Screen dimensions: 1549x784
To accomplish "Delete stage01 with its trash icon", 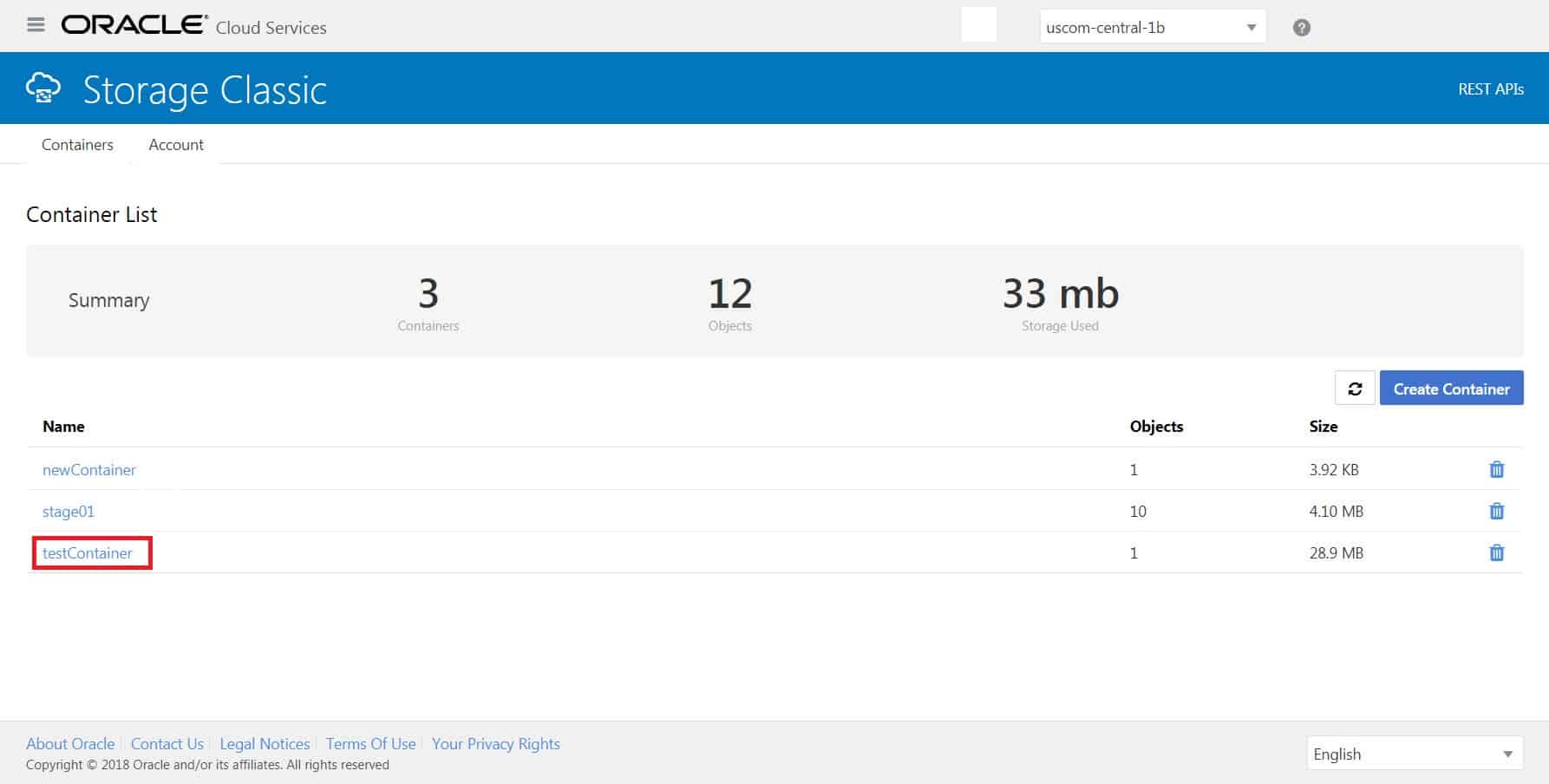I will coord(1496,511).
